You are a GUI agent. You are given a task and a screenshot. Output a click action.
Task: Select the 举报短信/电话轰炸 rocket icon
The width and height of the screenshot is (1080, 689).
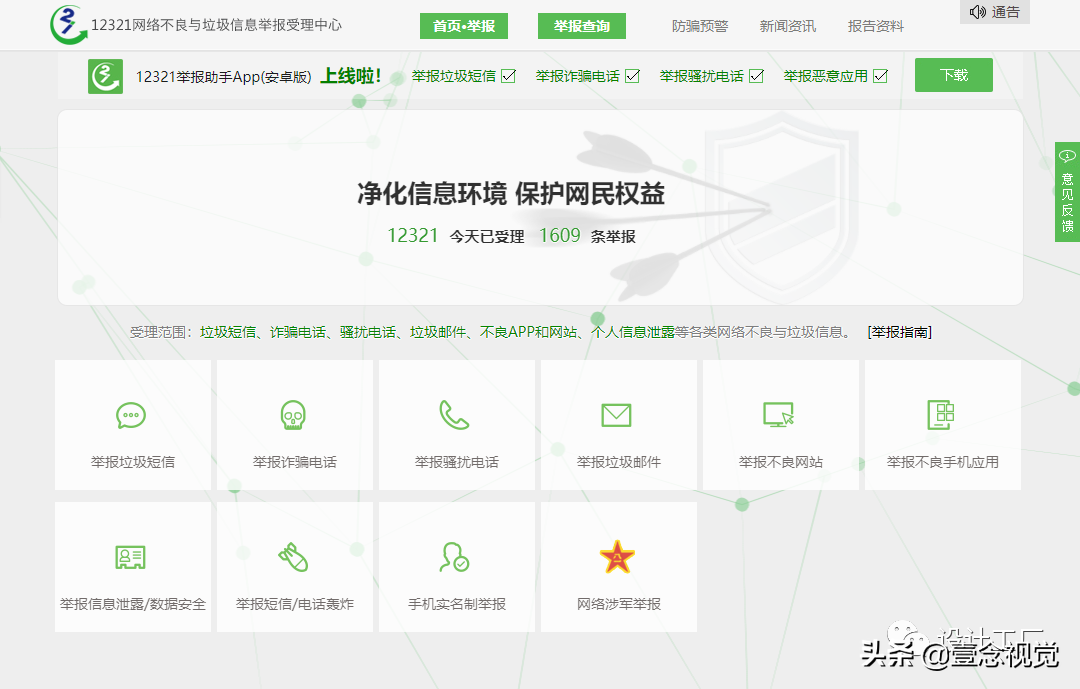pos(294,556)
